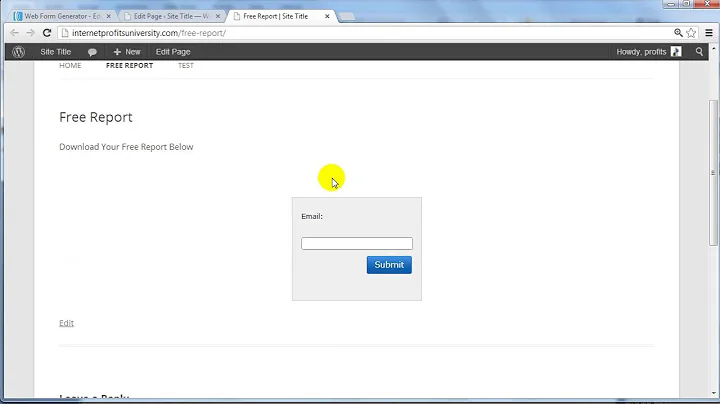
Task: Close the Edit Page tab
Action: click(x=218, y=16)
